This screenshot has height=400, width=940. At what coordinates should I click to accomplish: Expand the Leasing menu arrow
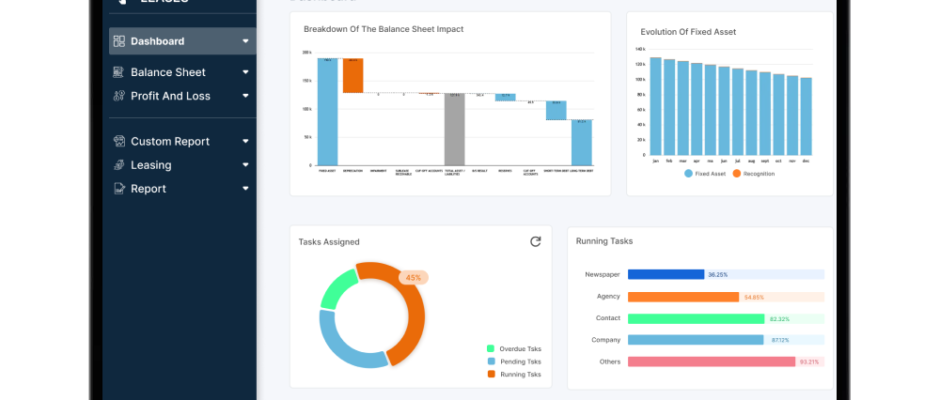point(245,165)
